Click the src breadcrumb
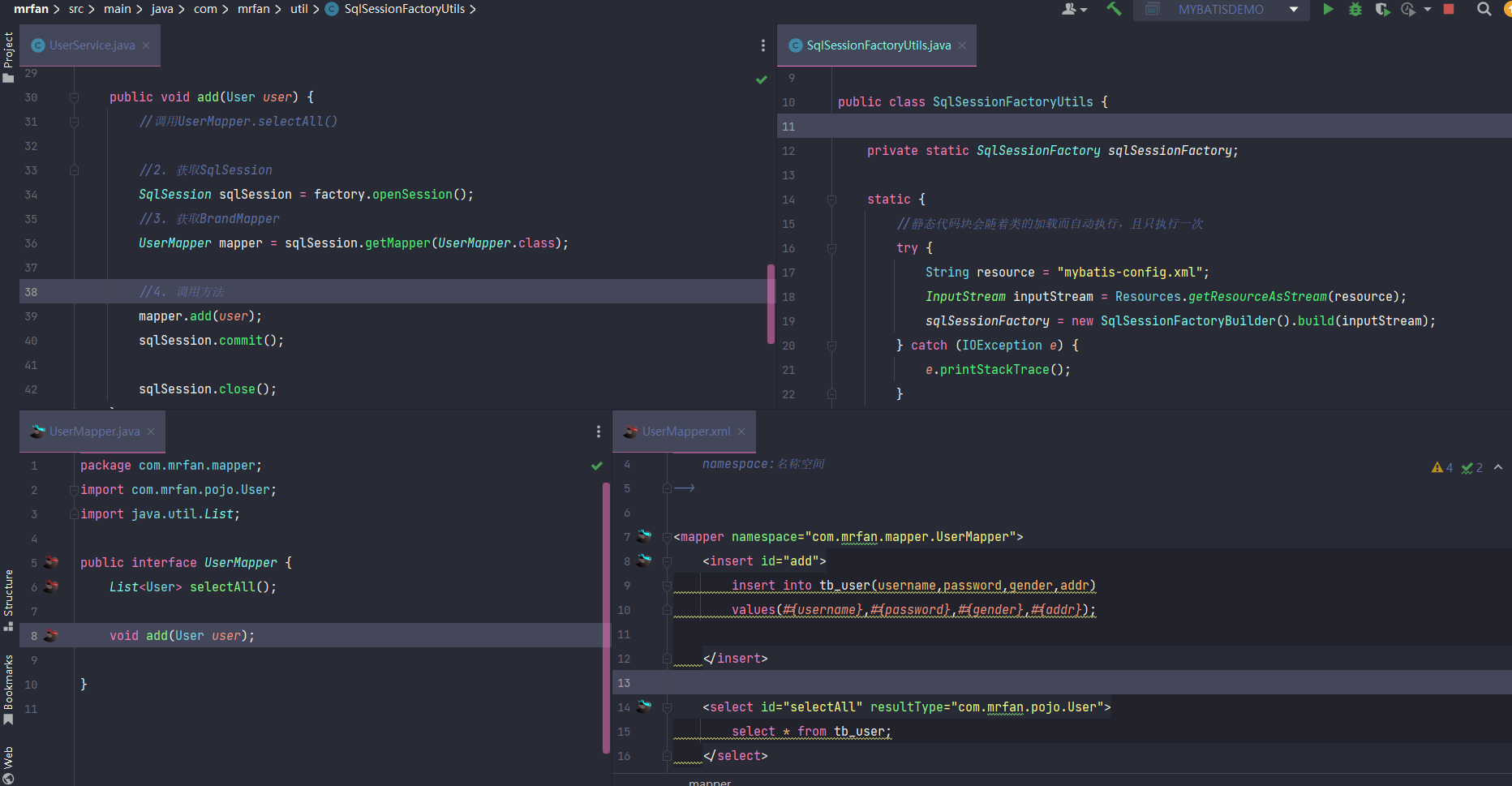 [x=76, y=9]
